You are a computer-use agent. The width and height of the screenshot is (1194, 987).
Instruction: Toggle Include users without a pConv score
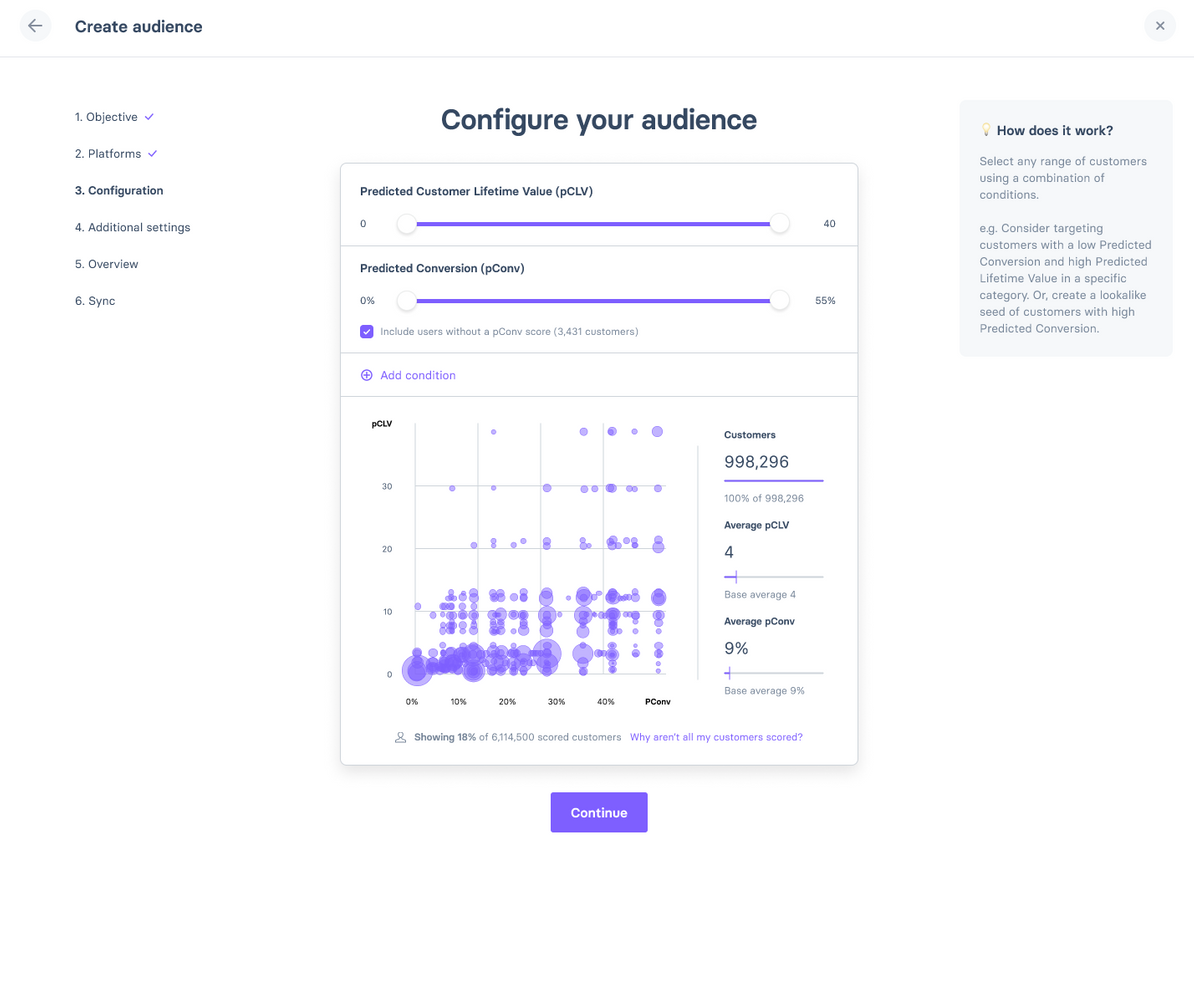[367, 331]
